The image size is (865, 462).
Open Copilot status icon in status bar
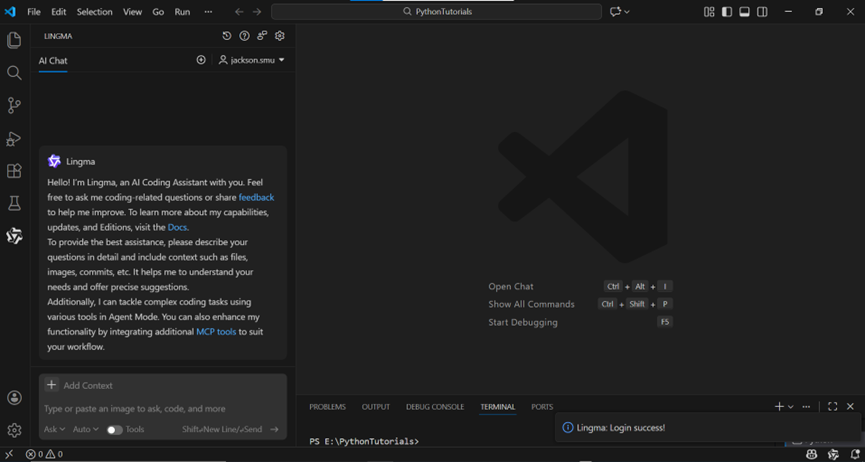[811, 454]
